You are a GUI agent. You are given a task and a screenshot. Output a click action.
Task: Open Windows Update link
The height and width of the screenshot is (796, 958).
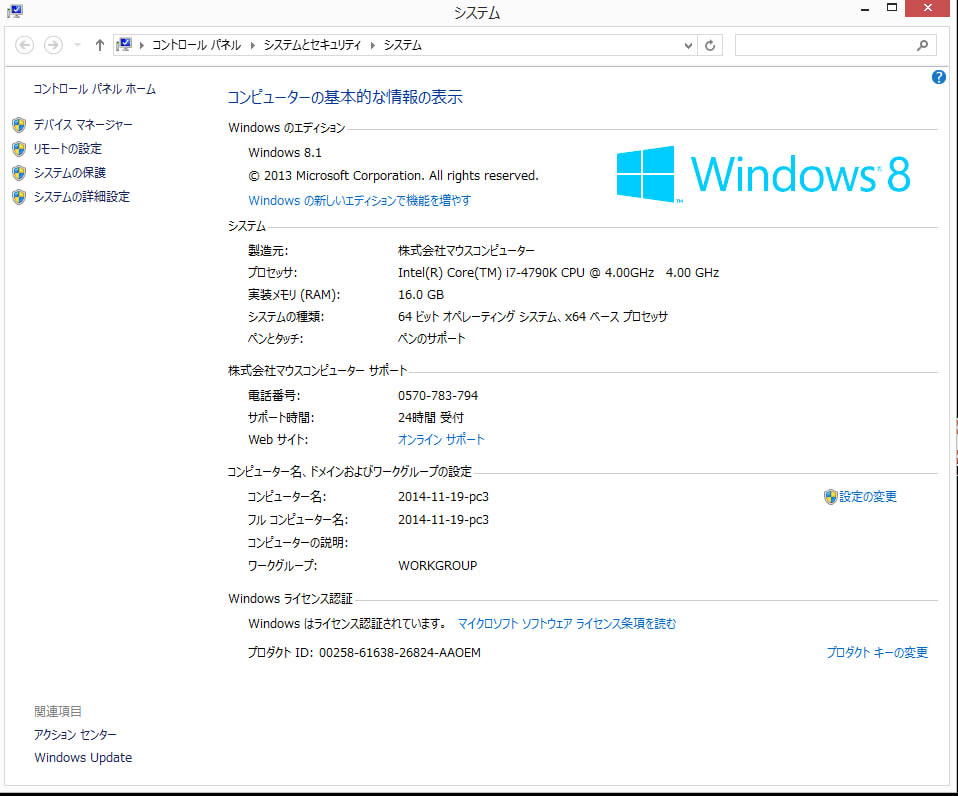[83, 758]
